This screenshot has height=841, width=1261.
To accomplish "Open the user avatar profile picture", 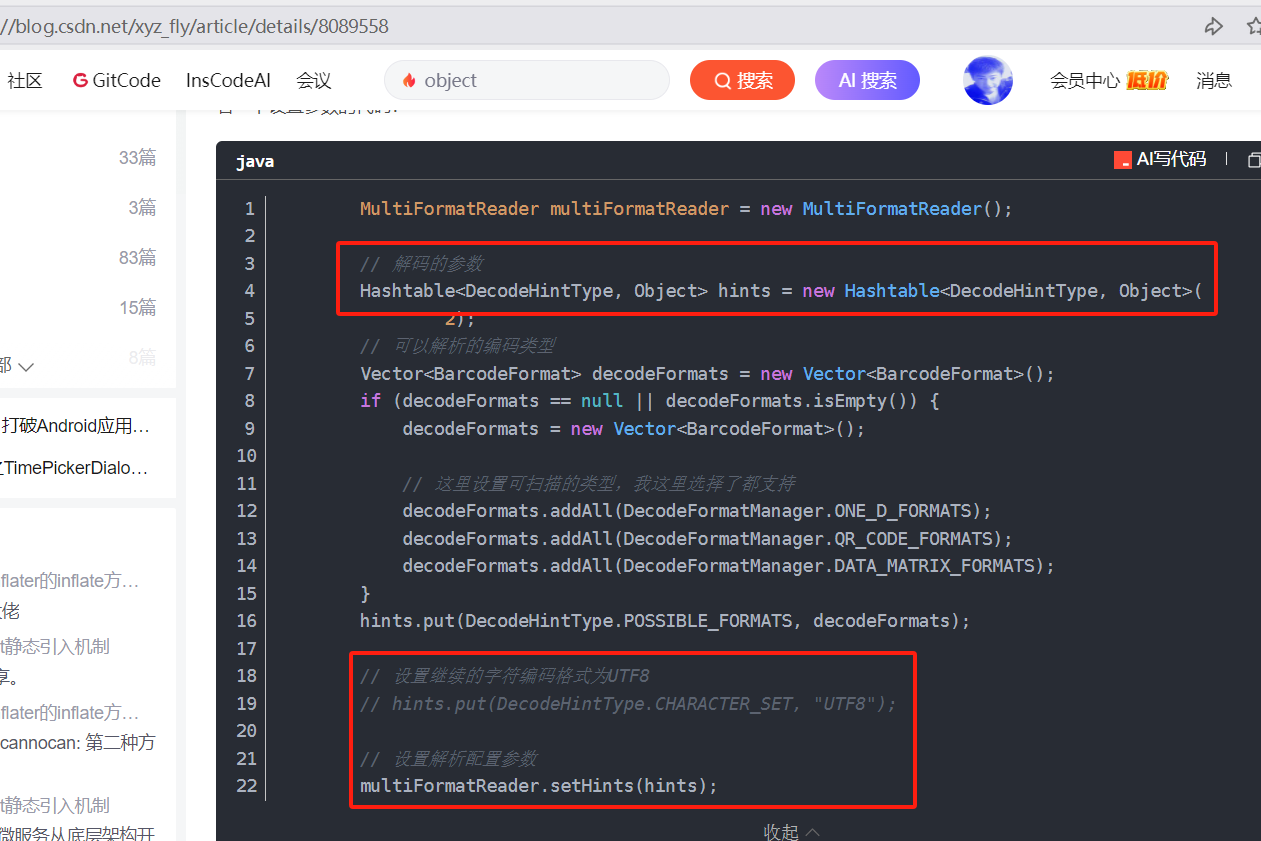I will tap(988, 80).
